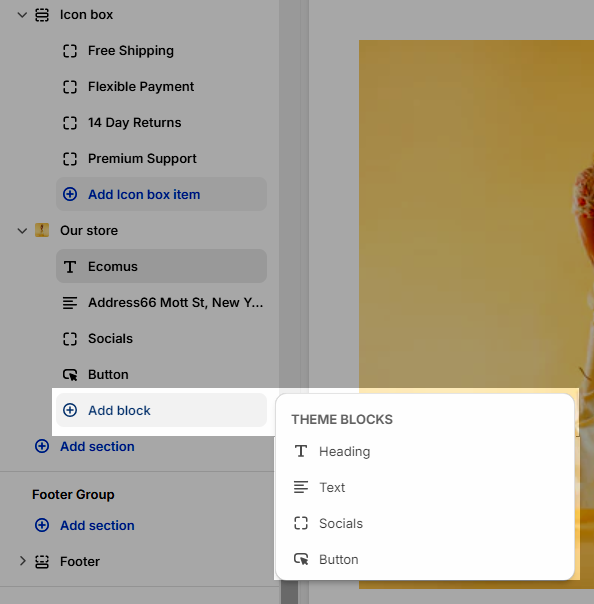Click the Ecomus heading T icon
Viewport: 594px width, 604px height.
tap(70, 267)
